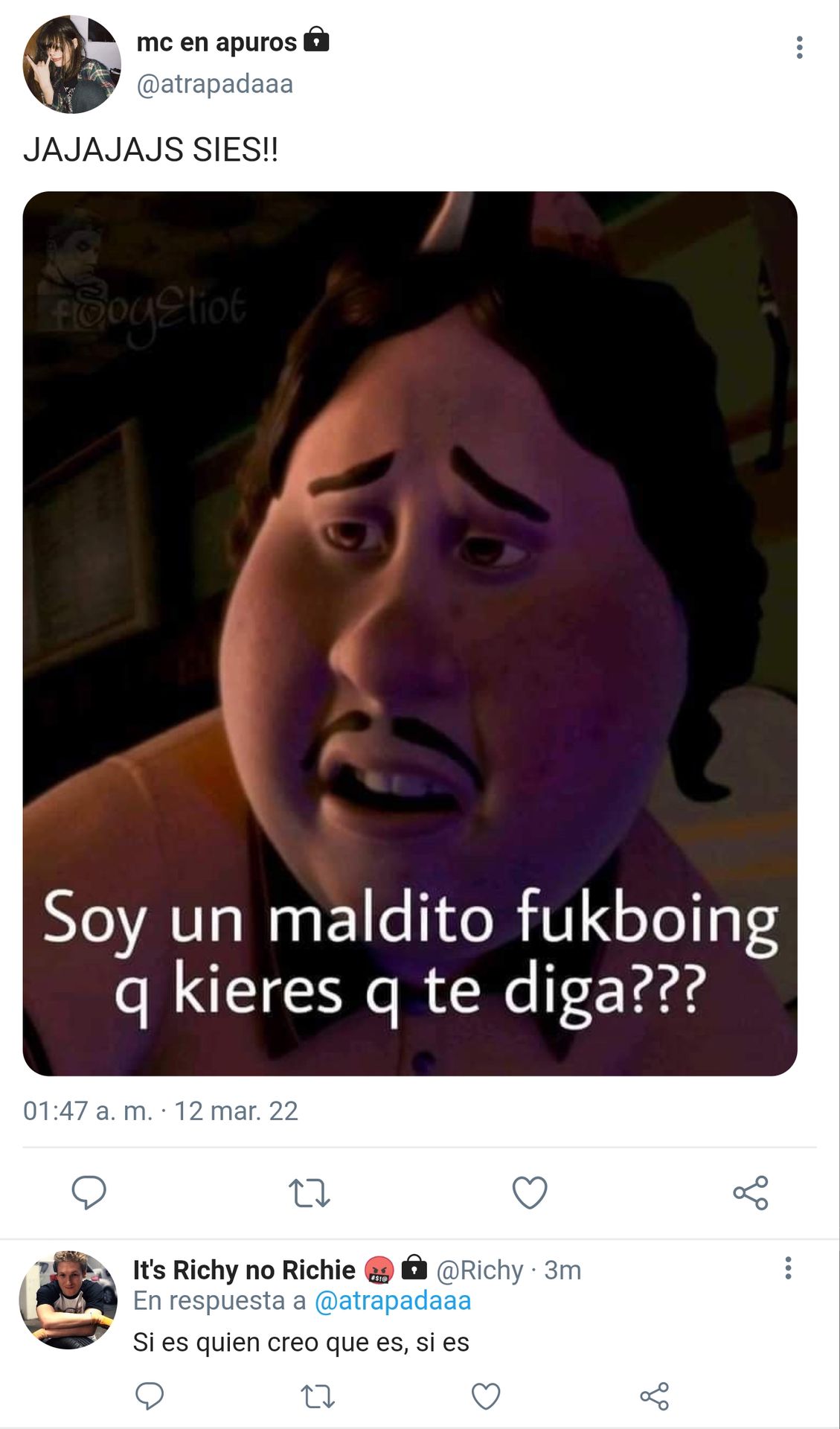The width and height of the screenshot is (840, 1429).
Task: Share Richy's reply
Action: [x=655, y=1396]
